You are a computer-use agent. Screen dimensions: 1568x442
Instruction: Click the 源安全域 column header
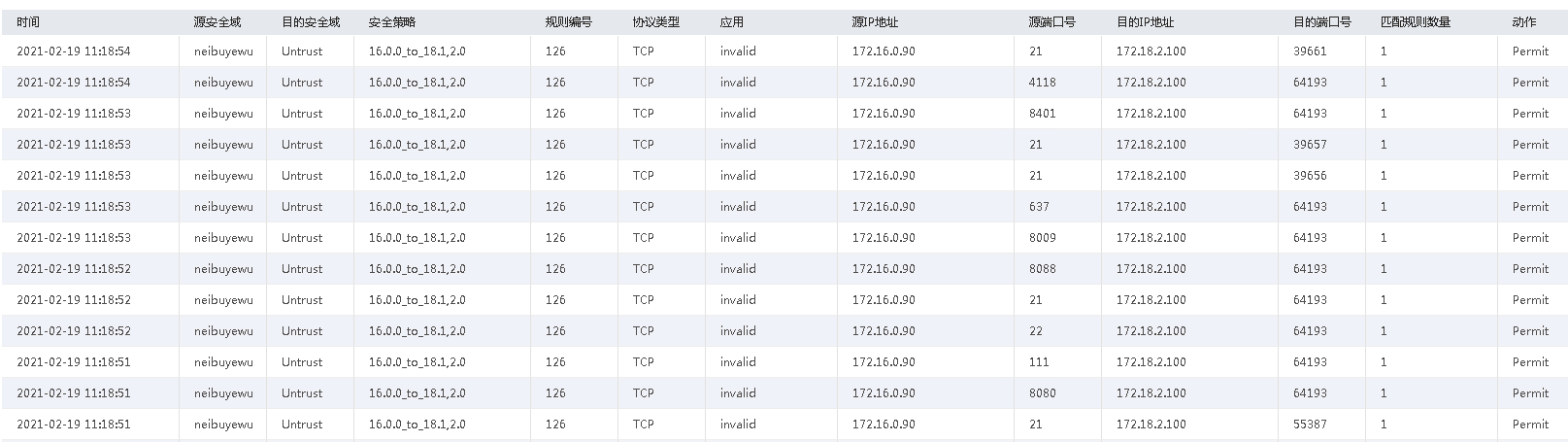pyautogui.click(x=217, y=21)
